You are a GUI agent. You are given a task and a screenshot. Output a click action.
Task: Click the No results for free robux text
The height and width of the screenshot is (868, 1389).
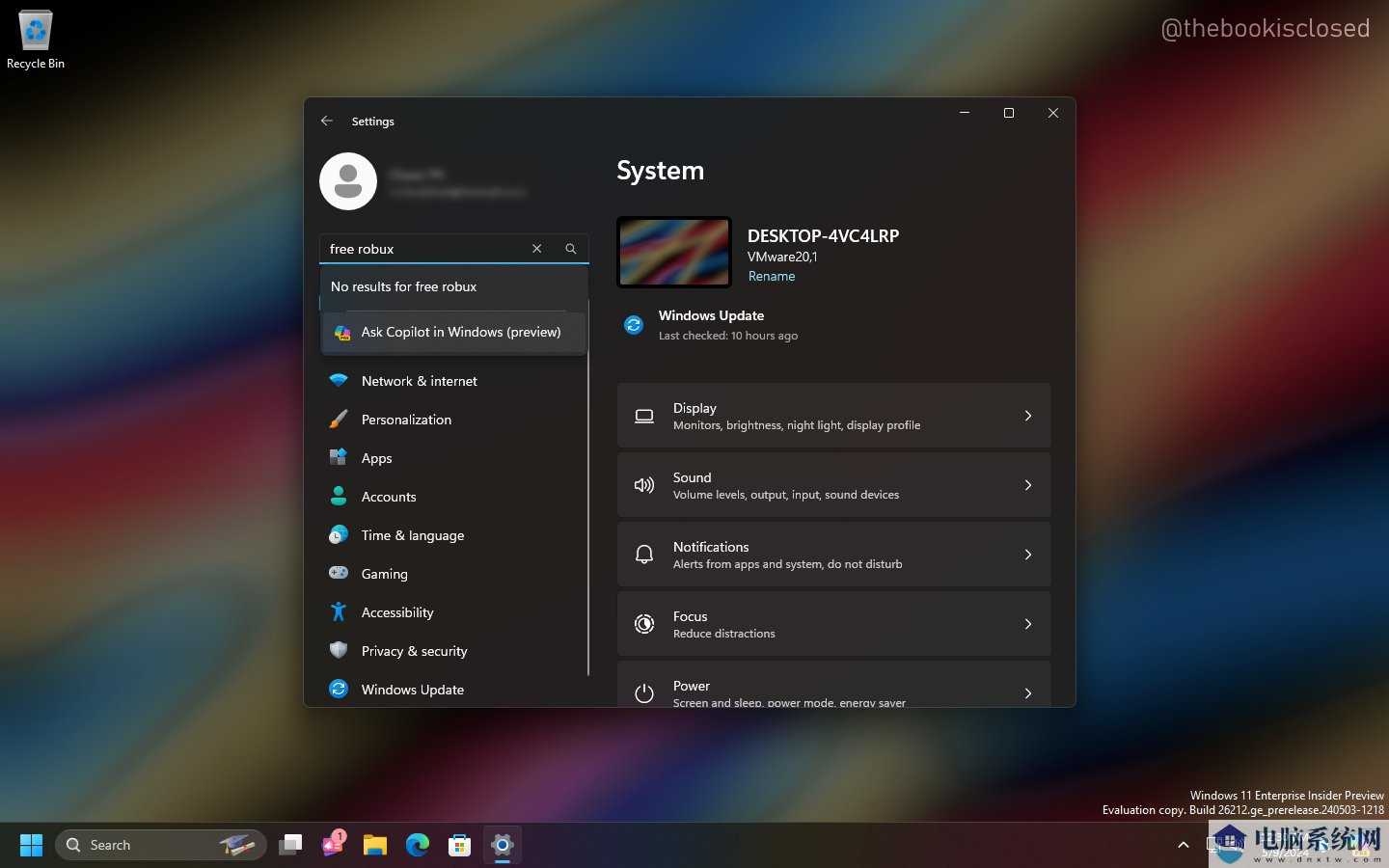point(403,286)
